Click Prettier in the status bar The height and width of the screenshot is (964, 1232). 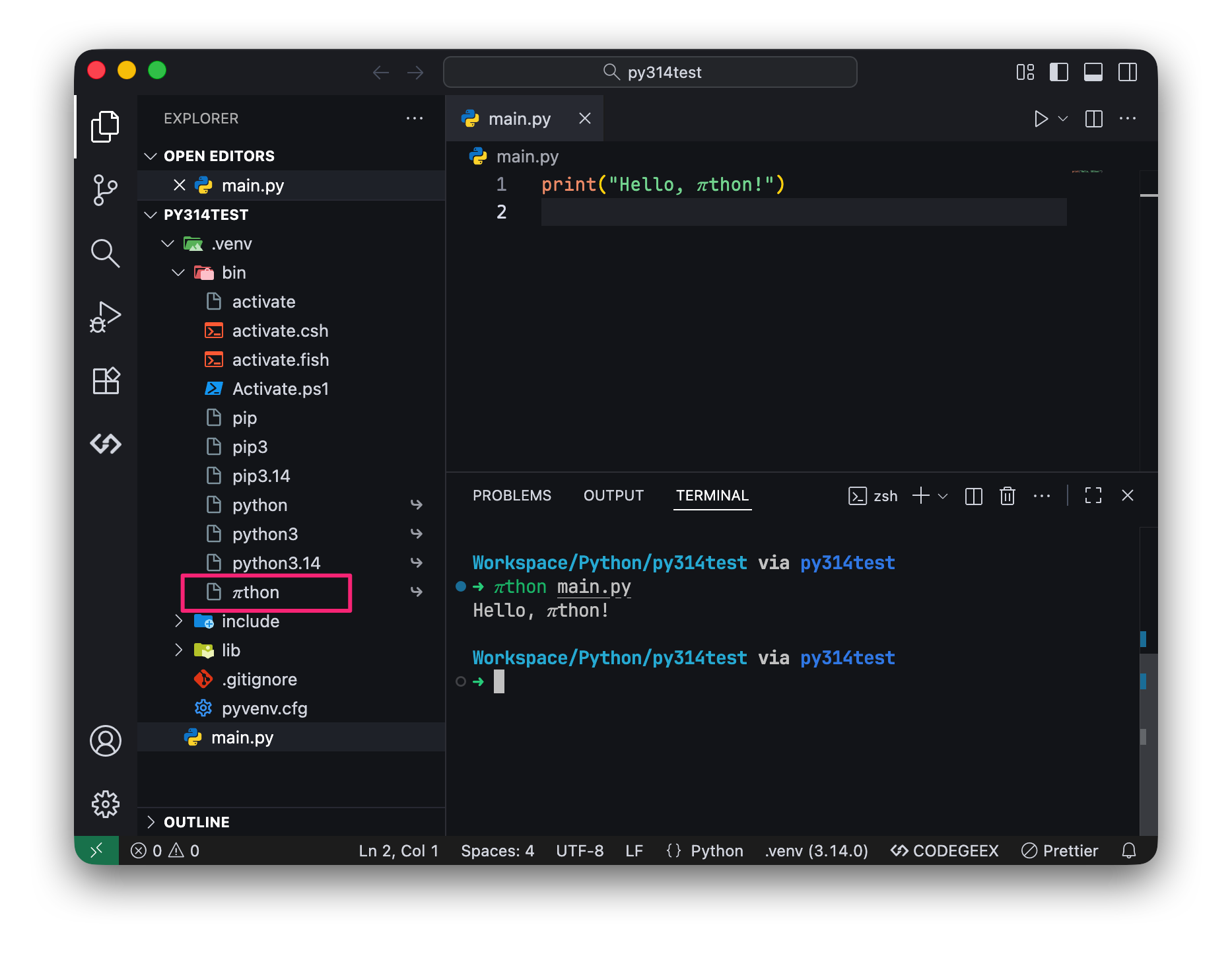[x=1060, y=851]
